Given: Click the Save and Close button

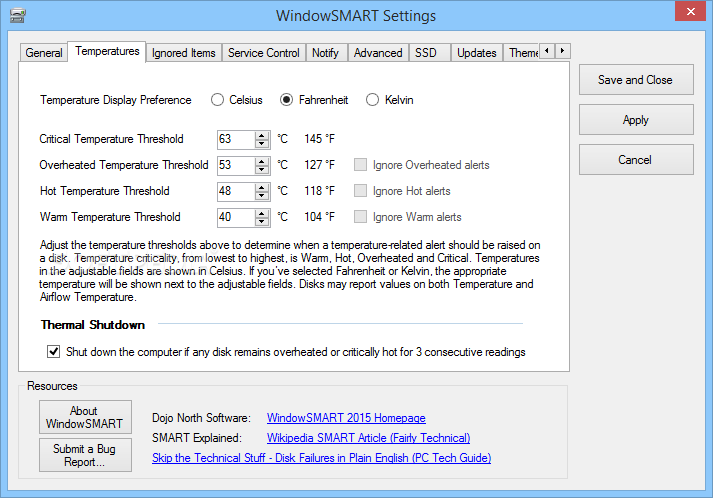Looking at the screenshot, I should click(x=636, y=80).
